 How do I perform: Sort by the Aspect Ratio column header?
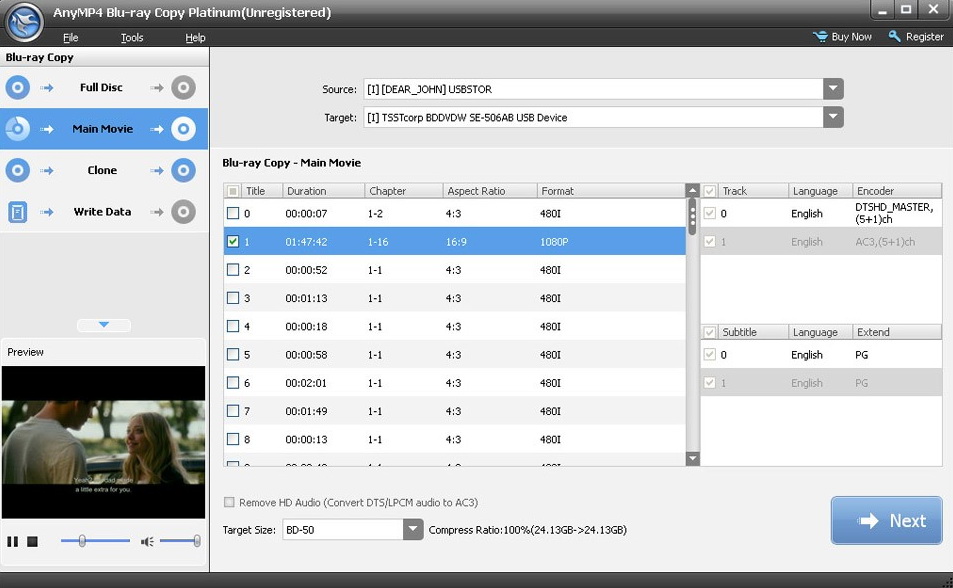click(x=490, y=191)
